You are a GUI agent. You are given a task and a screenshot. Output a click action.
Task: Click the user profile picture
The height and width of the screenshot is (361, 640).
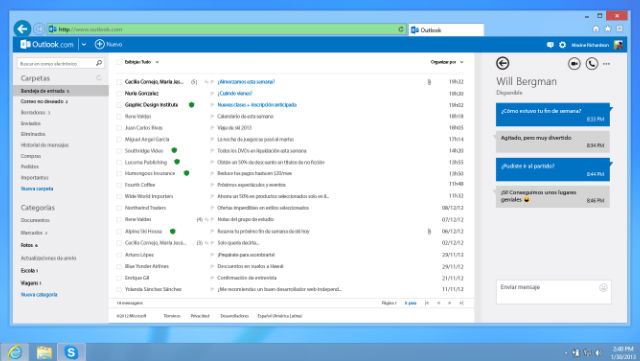[618, 45]
